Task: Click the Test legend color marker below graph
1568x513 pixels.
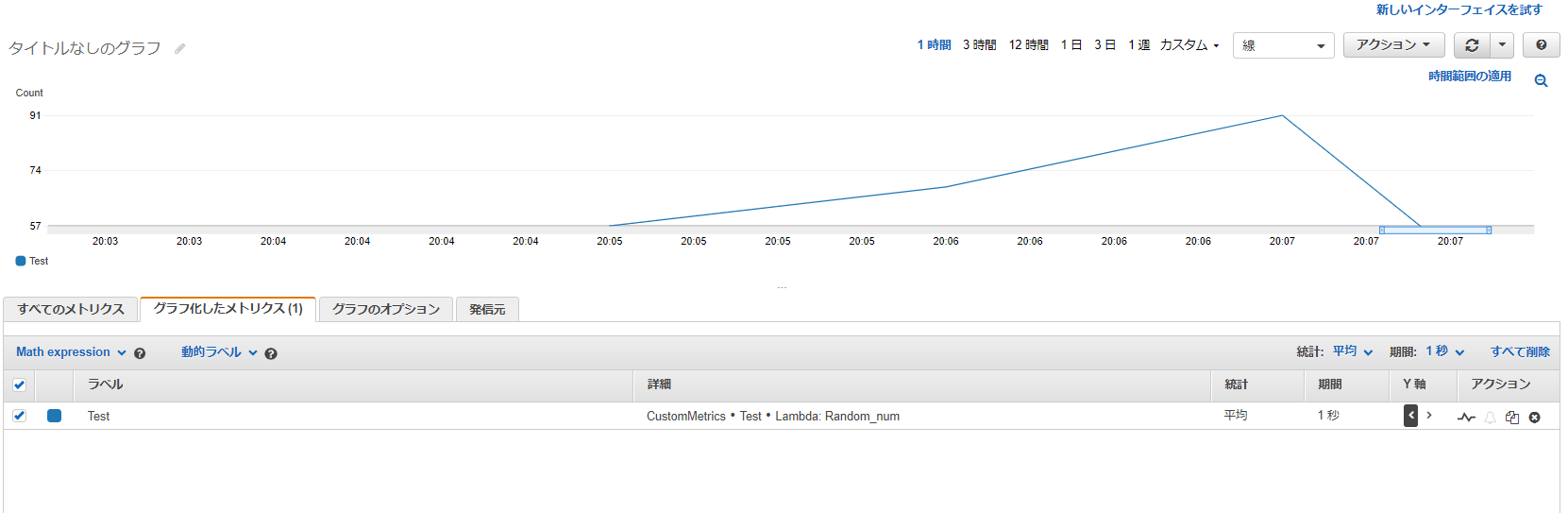Action: 21,261
